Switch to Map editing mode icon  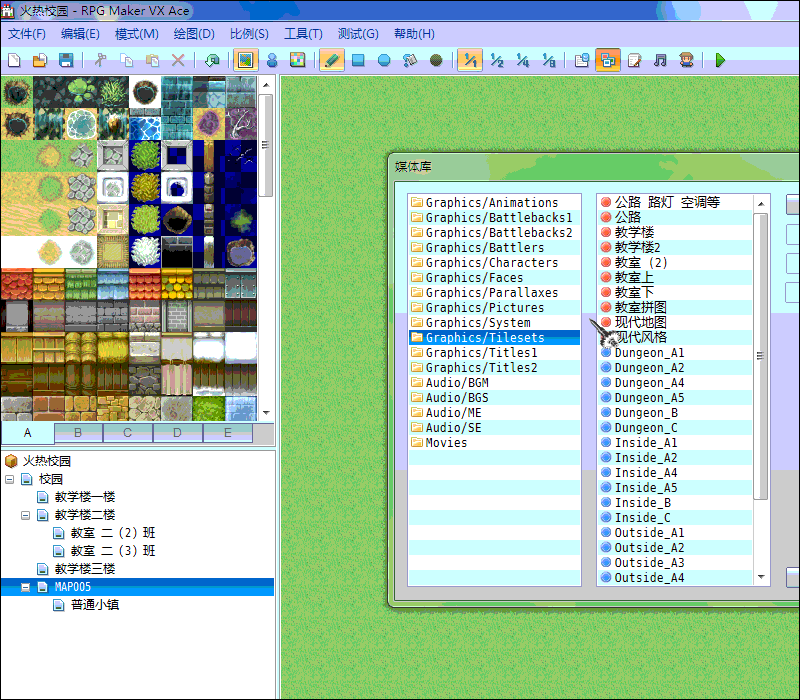[x=245, y=60]
